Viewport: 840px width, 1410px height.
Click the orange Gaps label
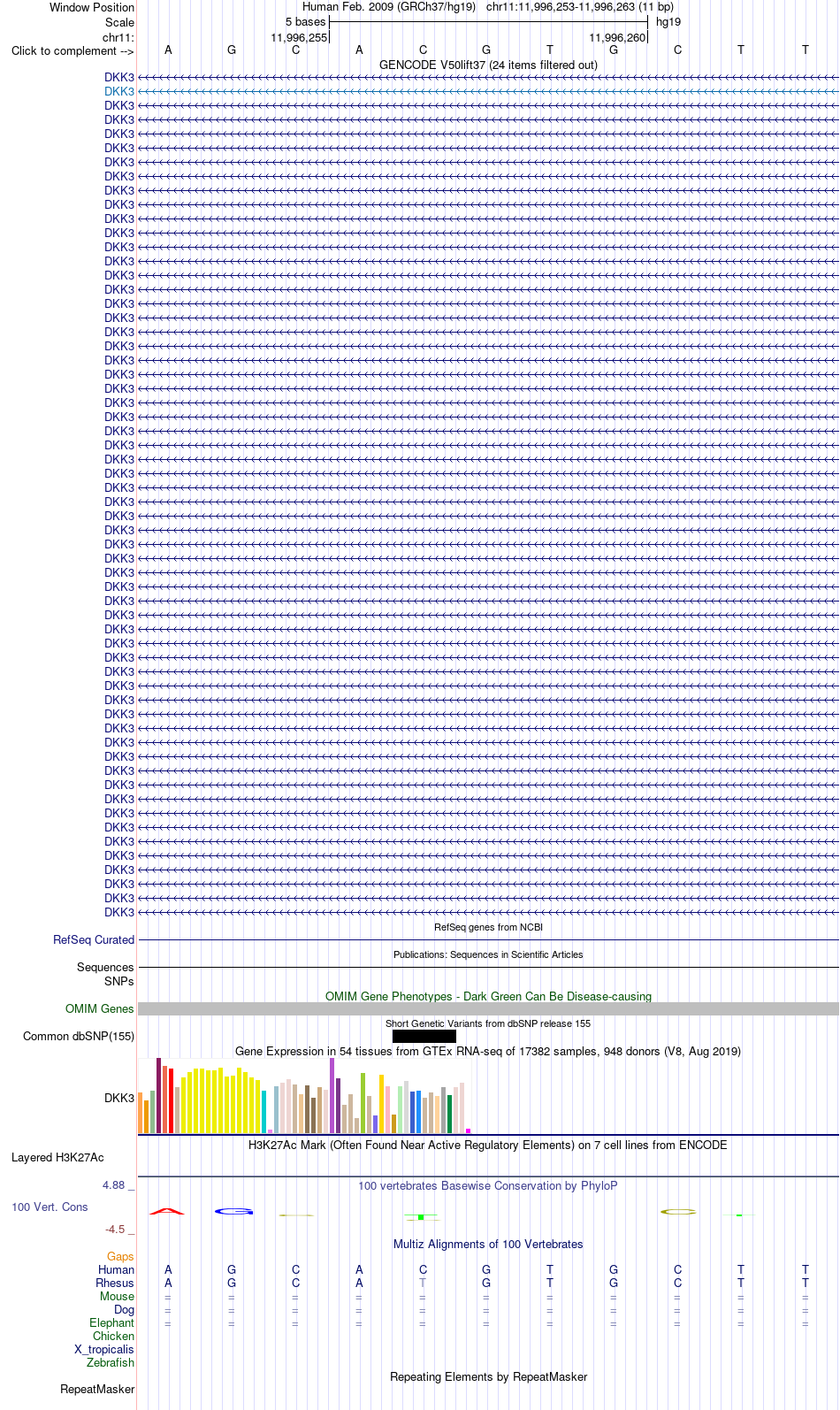click(x=120, y=1256)
